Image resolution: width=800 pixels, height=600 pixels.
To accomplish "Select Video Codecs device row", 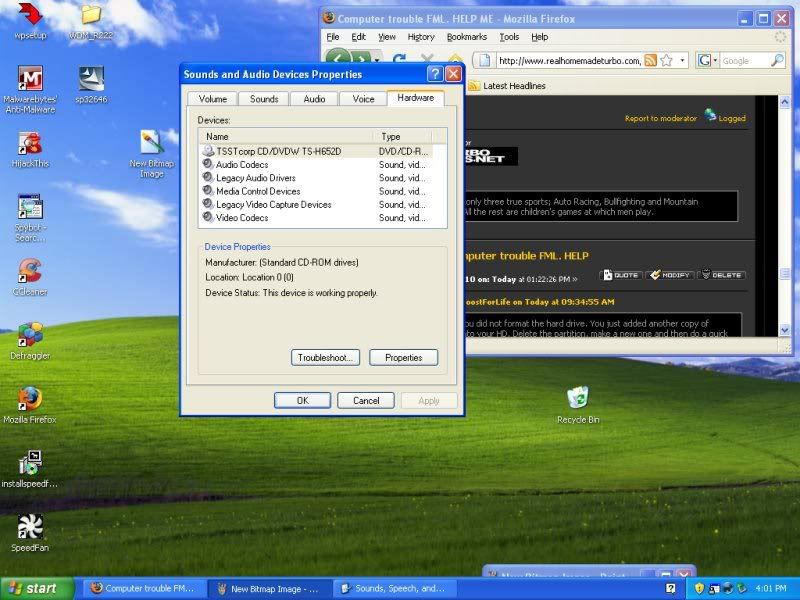I will pos(316,217).
